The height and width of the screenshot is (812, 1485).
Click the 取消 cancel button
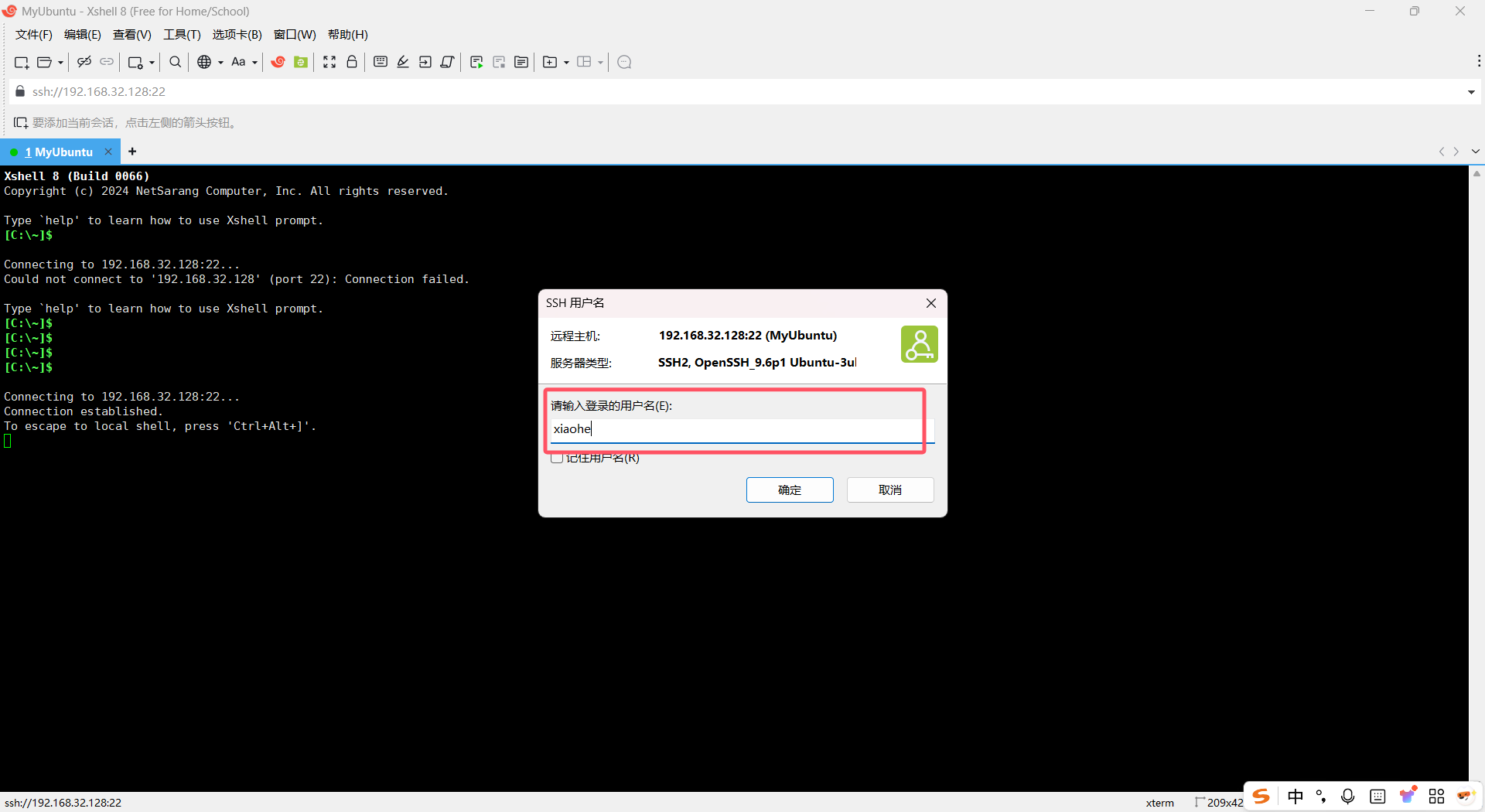point(890,490)
